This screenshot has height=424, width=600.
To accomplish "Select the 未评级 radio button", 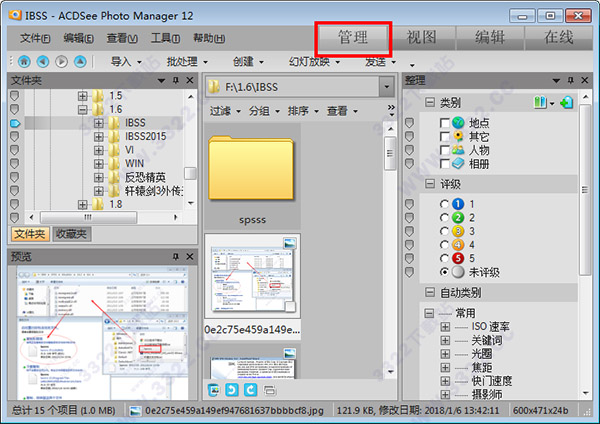I will (x=444, y=272).
